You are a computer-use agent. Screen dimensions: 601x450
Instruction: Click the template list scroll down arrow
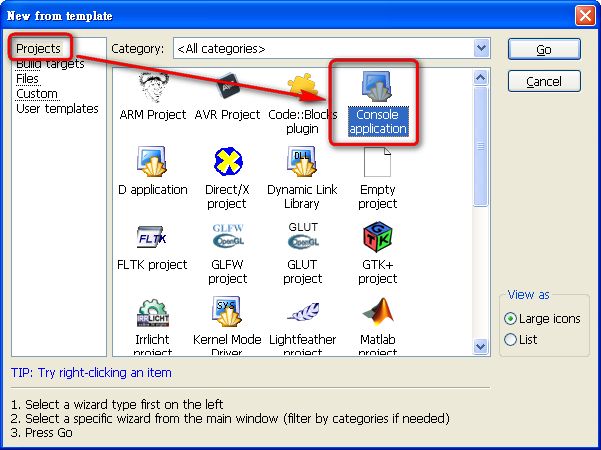[x=481, y=347]
